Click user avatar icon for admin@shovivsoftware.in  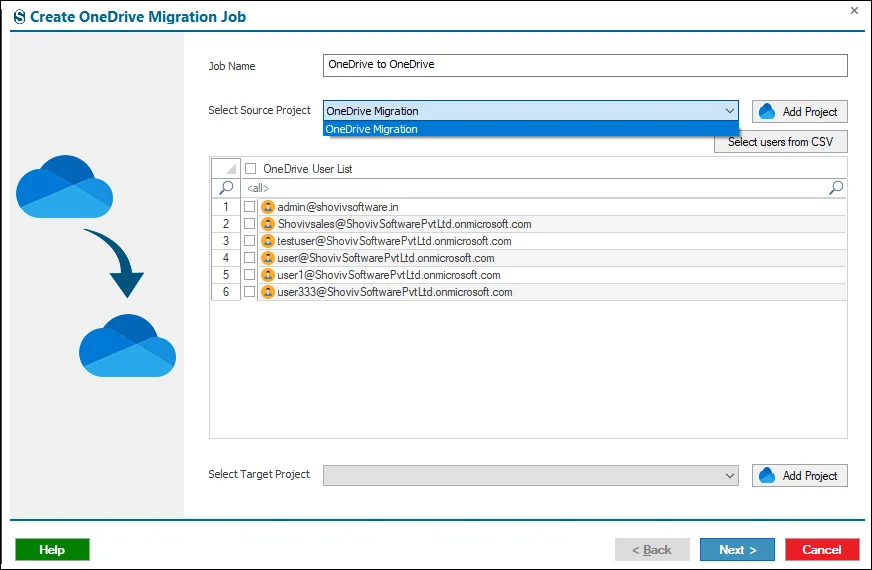(268, 207)
